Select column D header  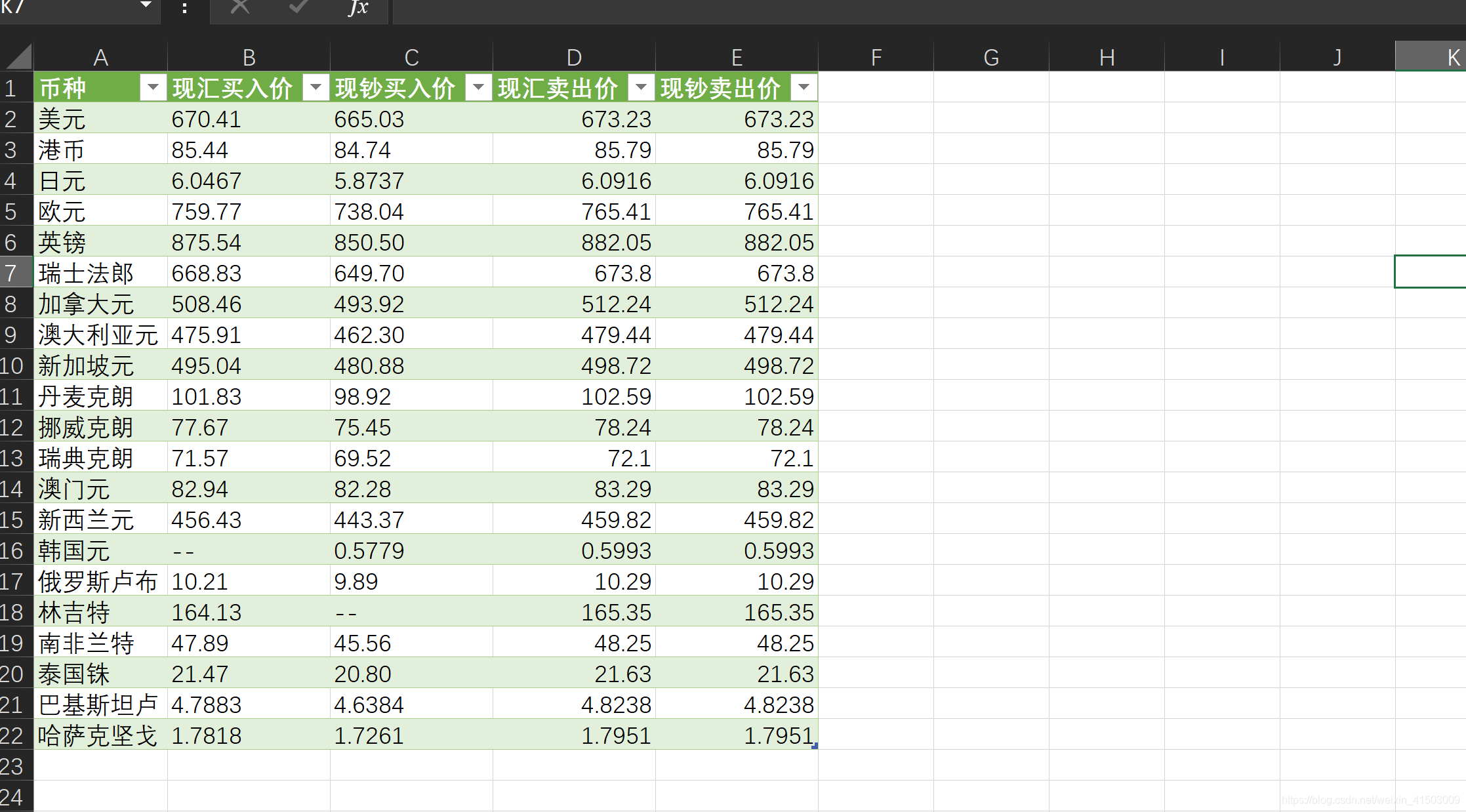575,57
